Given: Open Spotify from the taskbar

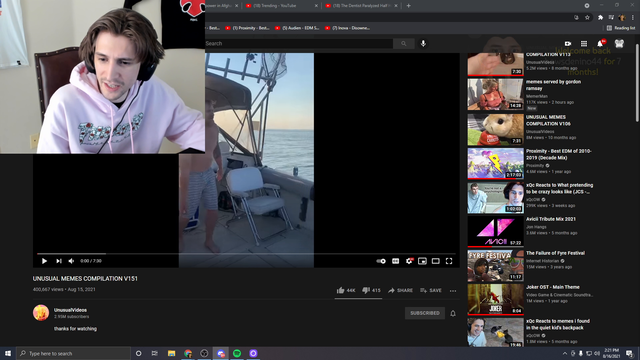Looking at the screenshot, I should click(237, 353).
